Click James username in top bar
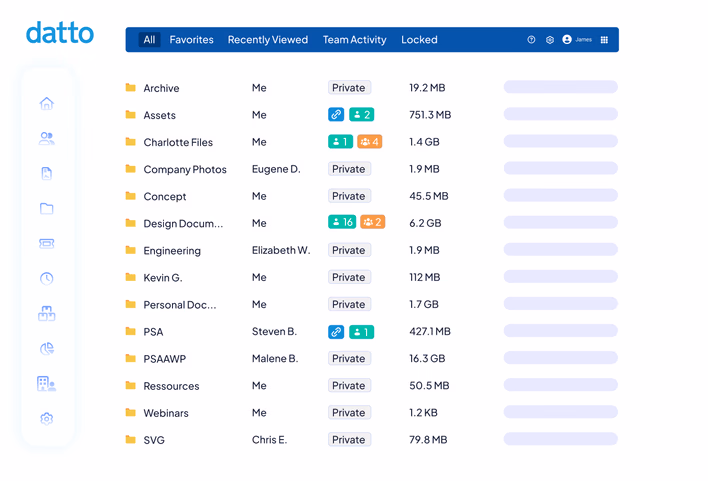 (x=583, y=40)
